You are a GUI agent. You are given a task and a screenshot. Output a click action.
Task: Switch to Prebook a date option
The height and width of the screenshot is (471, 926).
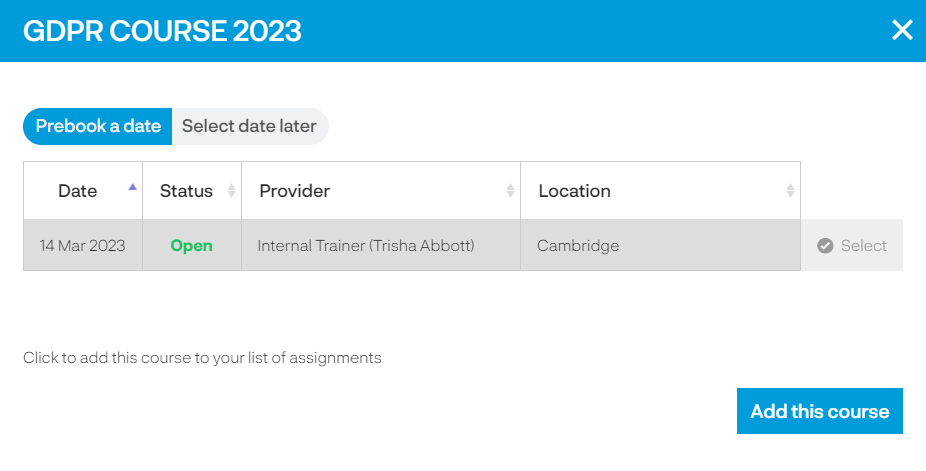(98, 126)
